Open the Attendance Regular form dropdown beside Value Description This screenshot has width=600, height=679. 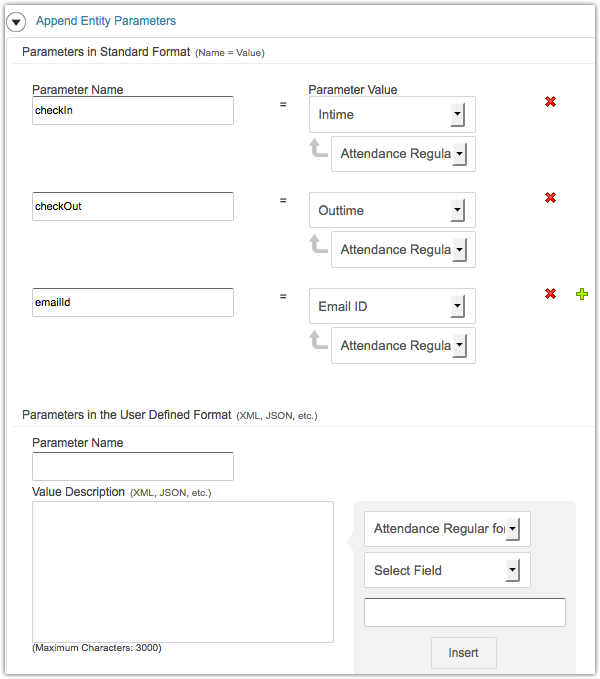click(447, 528)
